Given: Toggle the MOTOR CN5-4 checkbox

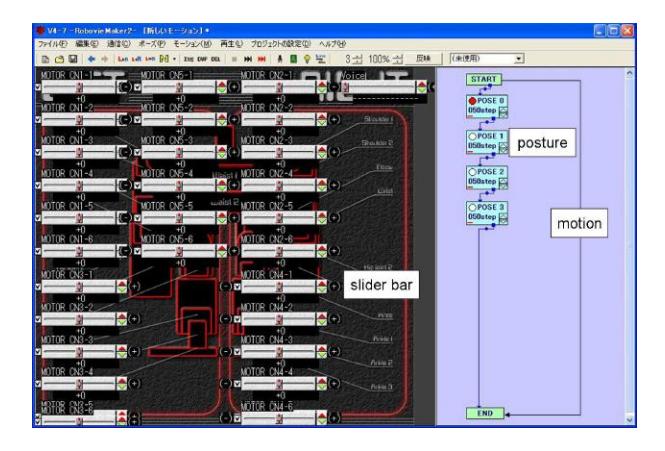Looking at the screenshot, I should 137,185.
